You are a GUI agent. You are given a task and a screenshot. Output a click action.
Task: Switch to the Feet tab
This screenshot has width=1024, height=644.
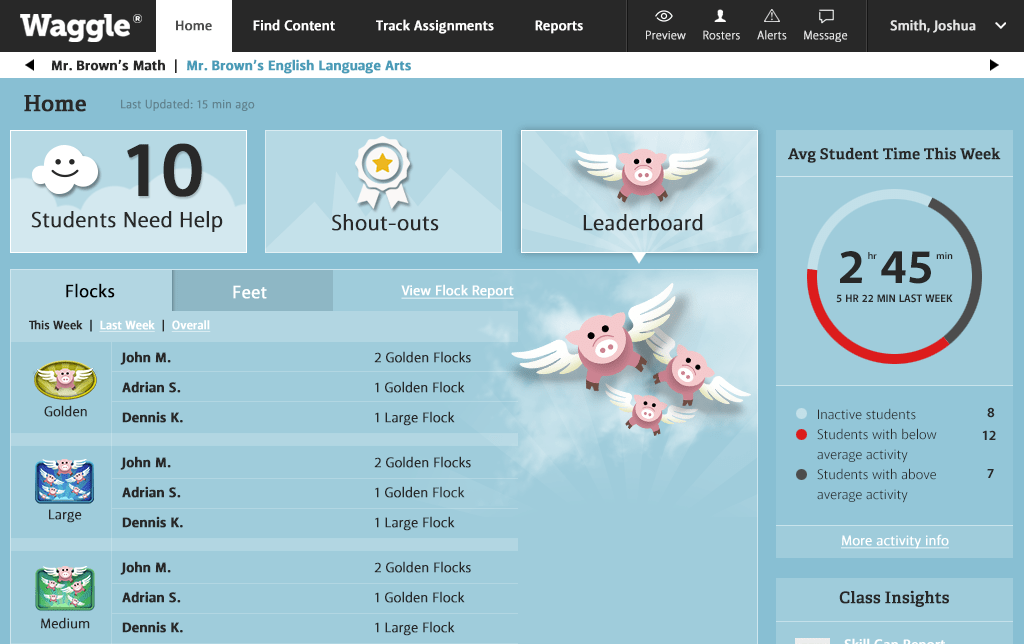coord(252,291)
